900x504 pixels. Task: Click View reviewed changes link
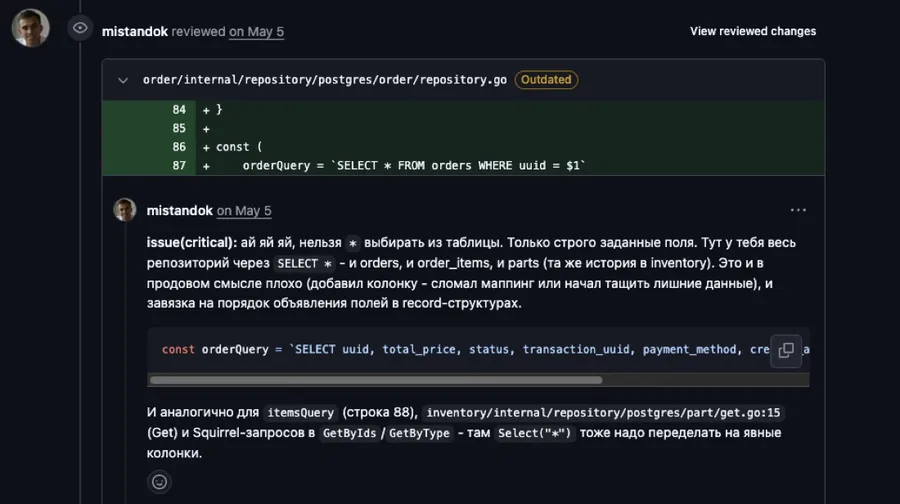pos(752,32)
